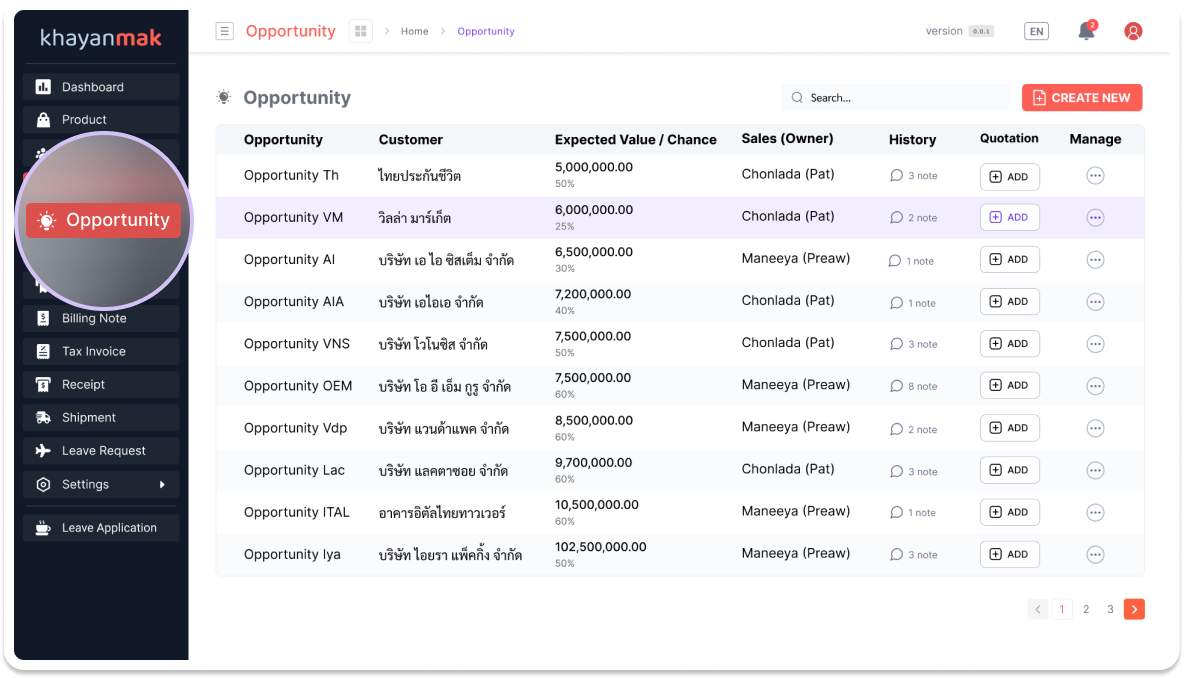Open the grid apps icon in header
The image size is (1184, 678).
(x=360, y=31)
